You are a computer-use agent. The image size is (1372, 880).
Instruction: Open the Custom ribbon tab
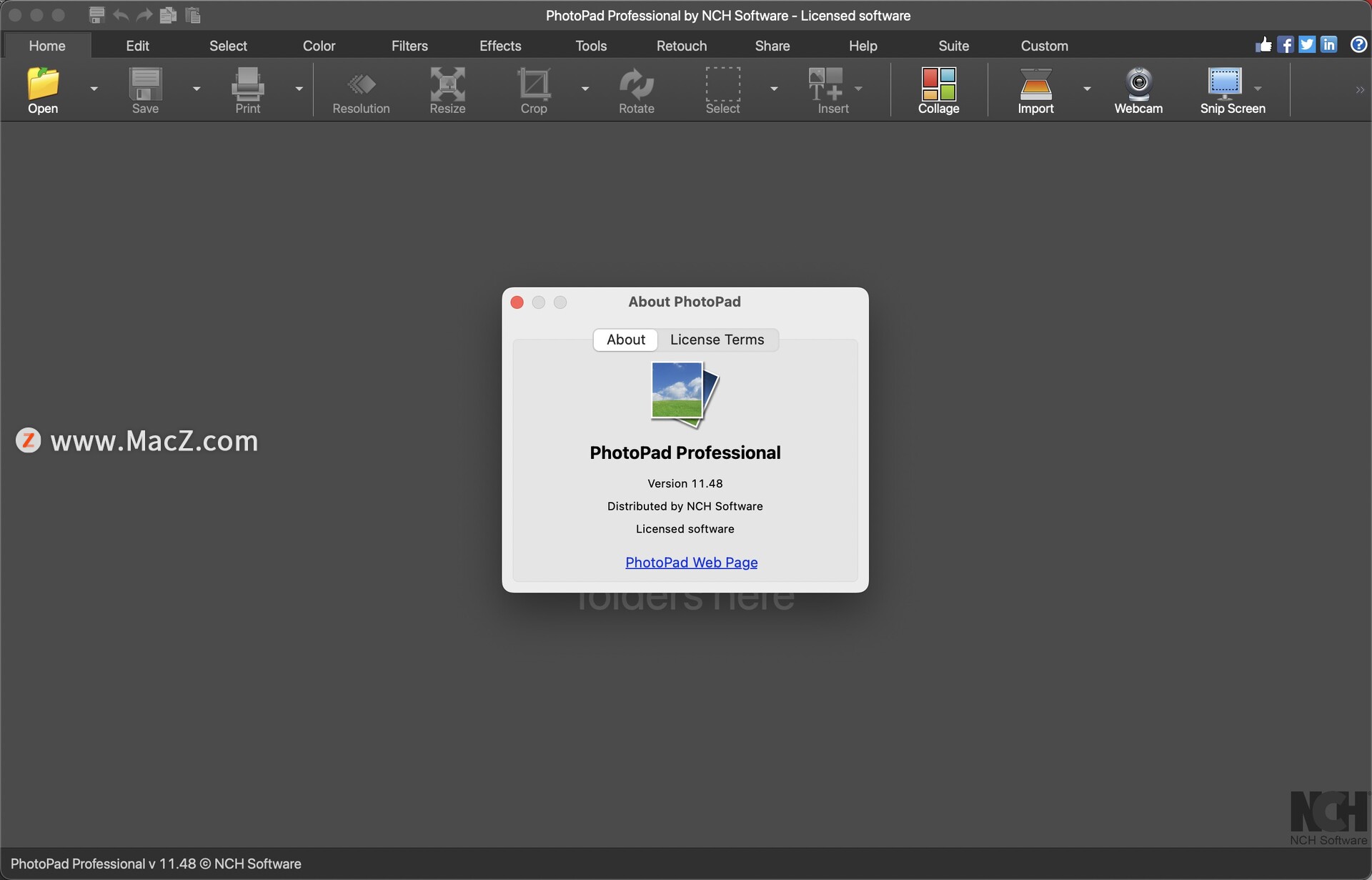click(1044, 46)
